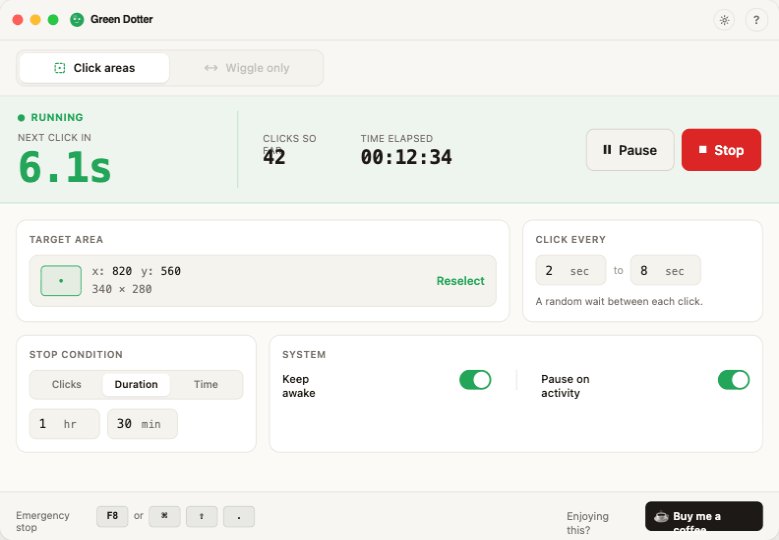
Task: Select the Clicks stop condition
Action: (x=67, y=385)
